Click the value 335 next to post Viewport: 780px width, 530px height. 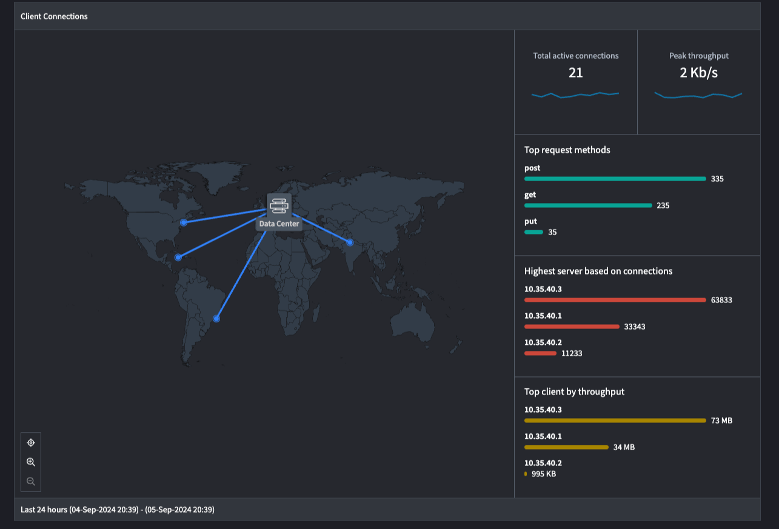[717, 179]
